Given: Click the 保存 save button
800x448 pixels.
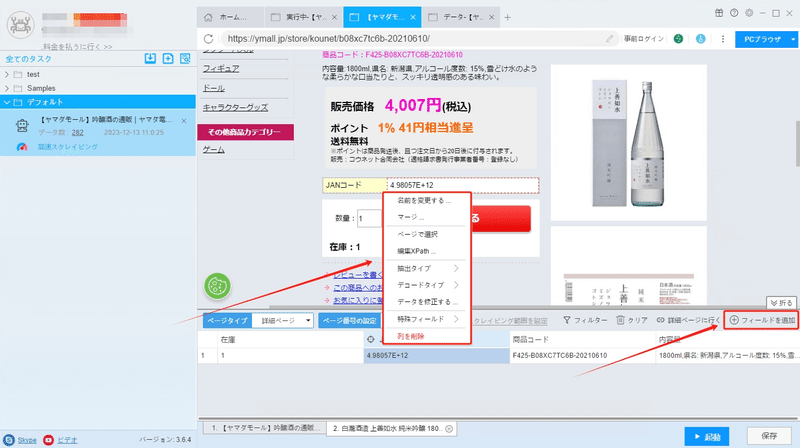Looking at the screenshot, I should [769, 436].
